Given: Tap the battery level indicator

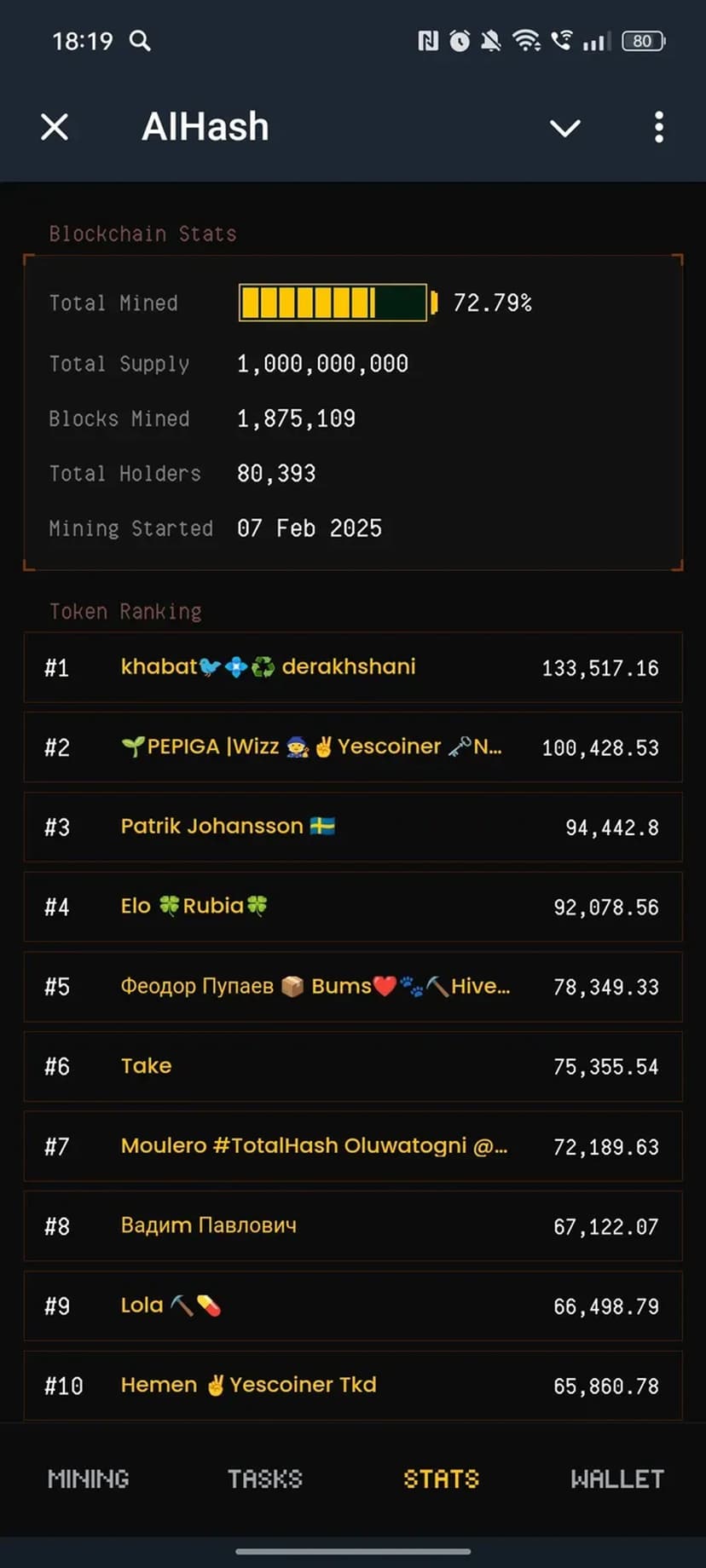Looking at the screenshot, I should click(x=644, y=41).
